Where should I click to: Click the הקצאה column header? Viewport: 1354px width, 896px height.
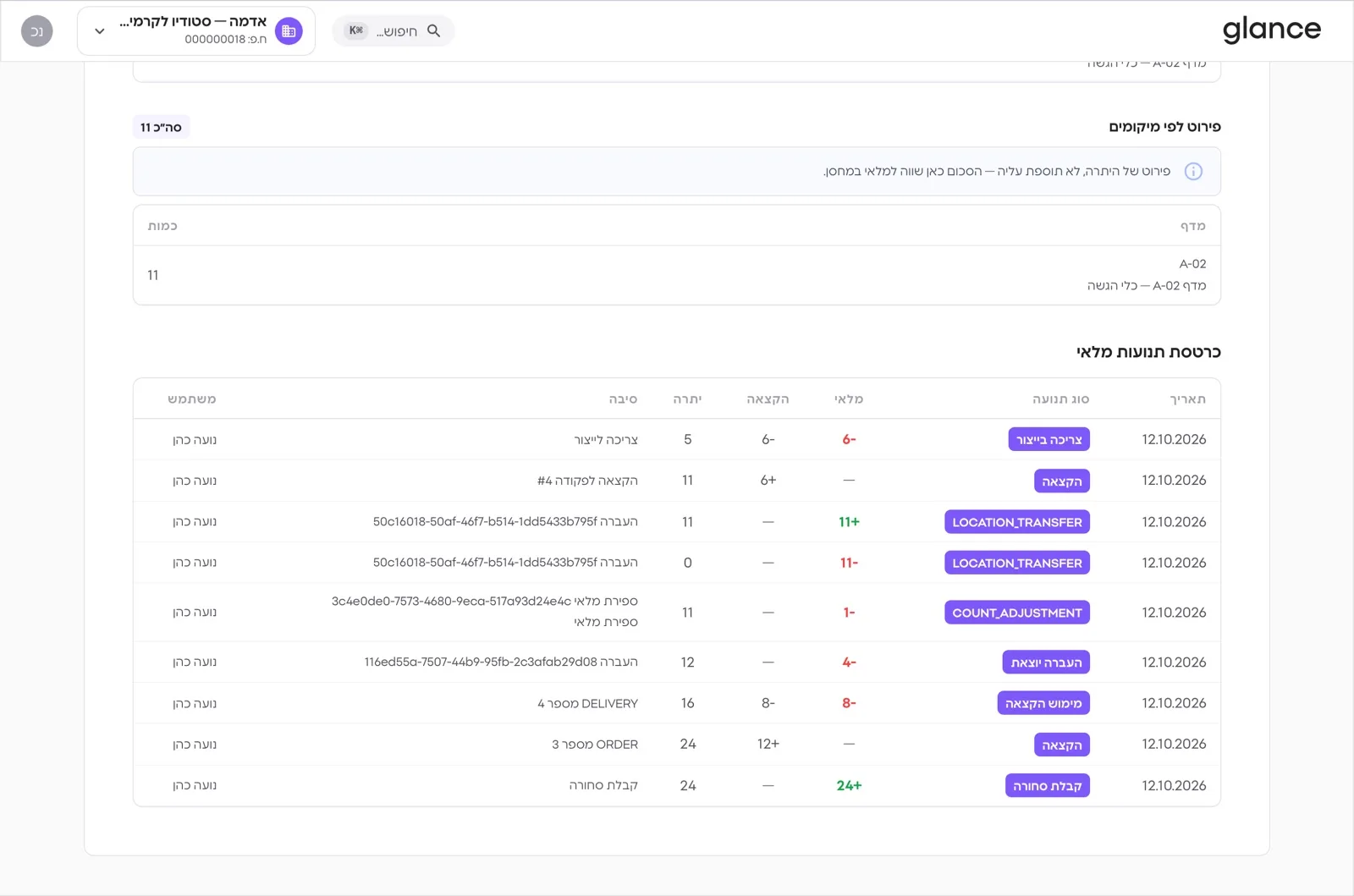(x=768, y=399)
